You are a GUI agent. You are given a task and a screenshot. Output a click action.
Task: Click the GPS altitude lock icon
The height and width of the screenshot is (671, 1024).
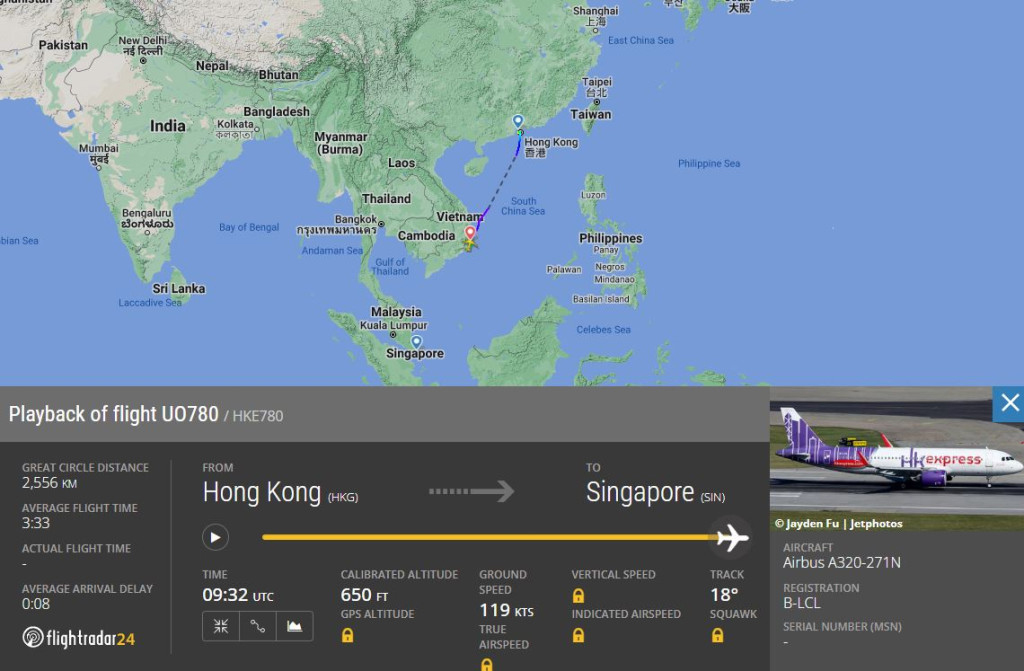(x=347, y=635)
